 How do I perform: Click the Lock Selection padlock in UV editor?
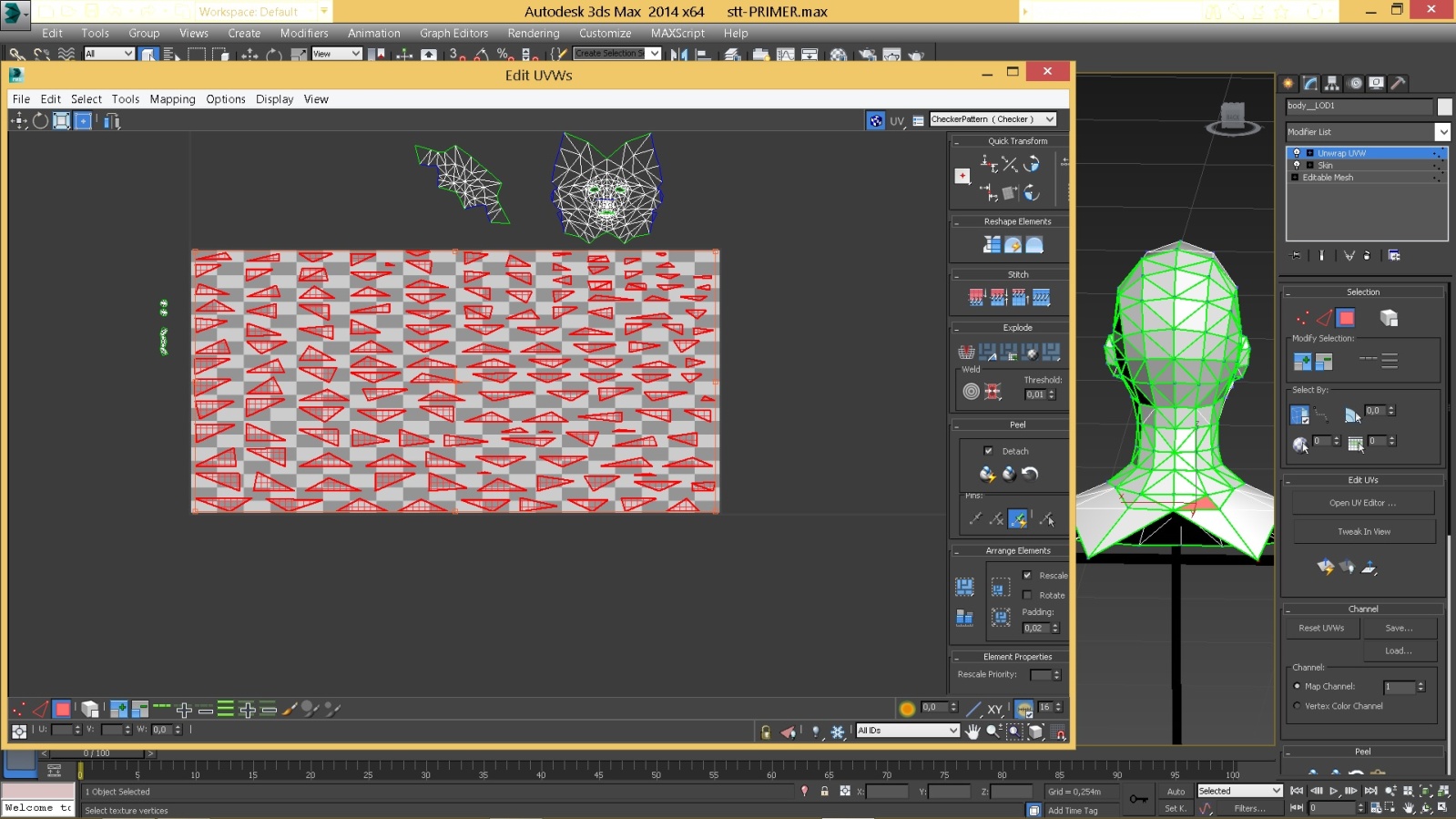pyautogui.click(x=766, y=732)
